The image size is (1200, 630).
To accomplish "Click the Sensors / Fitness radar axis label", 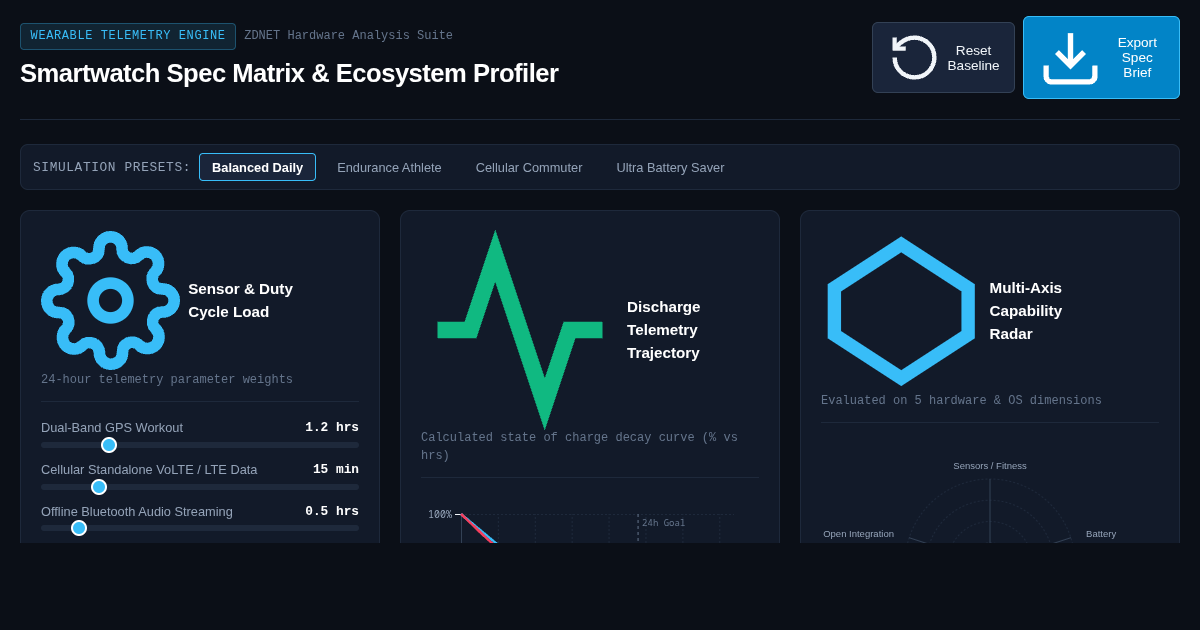I will [990, 466].
